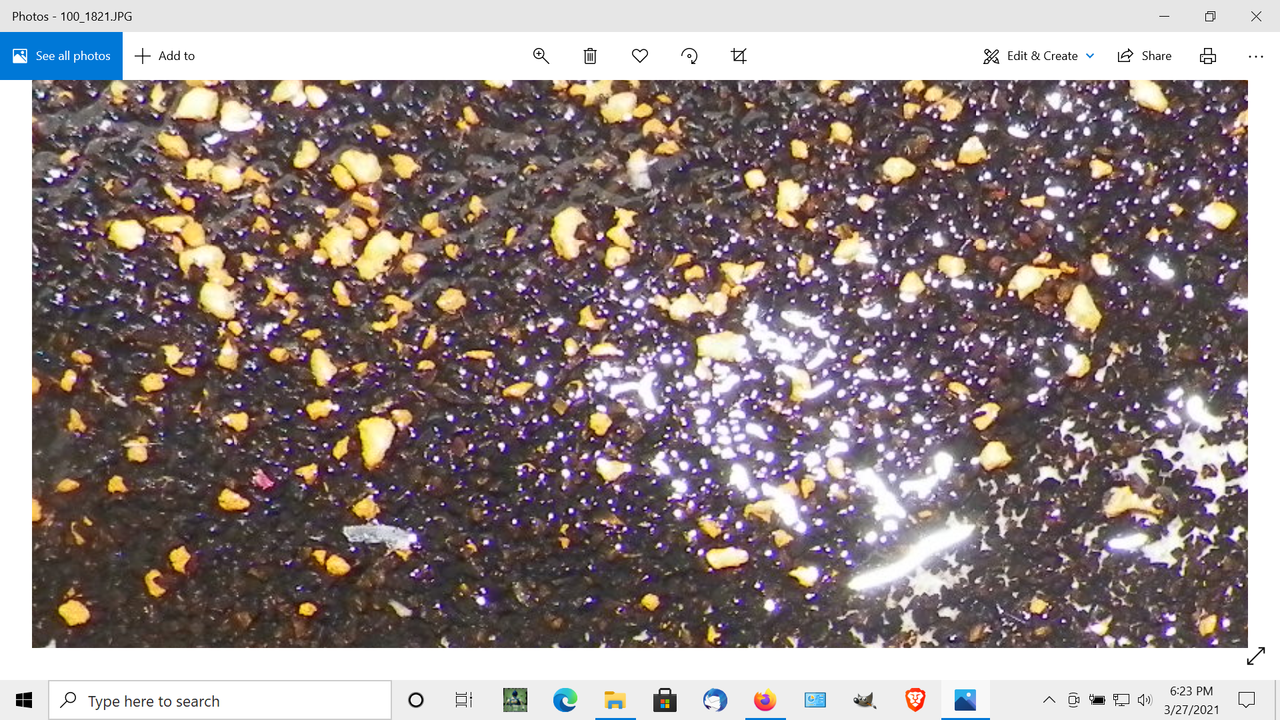Rotate the photo clockwise
The width and height of the screenshot is (1280, 720).
[x=689, y=56]
